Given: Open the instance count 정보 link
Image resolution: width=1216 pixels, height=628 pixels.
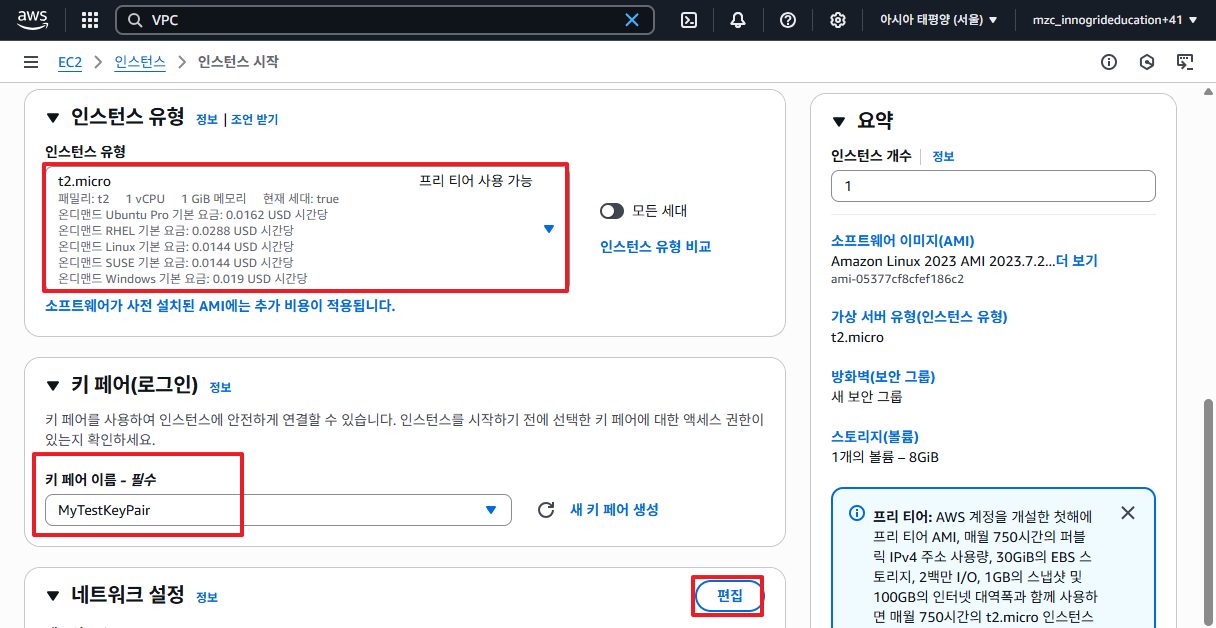Looking at the screenshot, I should [x=943, y=157].
